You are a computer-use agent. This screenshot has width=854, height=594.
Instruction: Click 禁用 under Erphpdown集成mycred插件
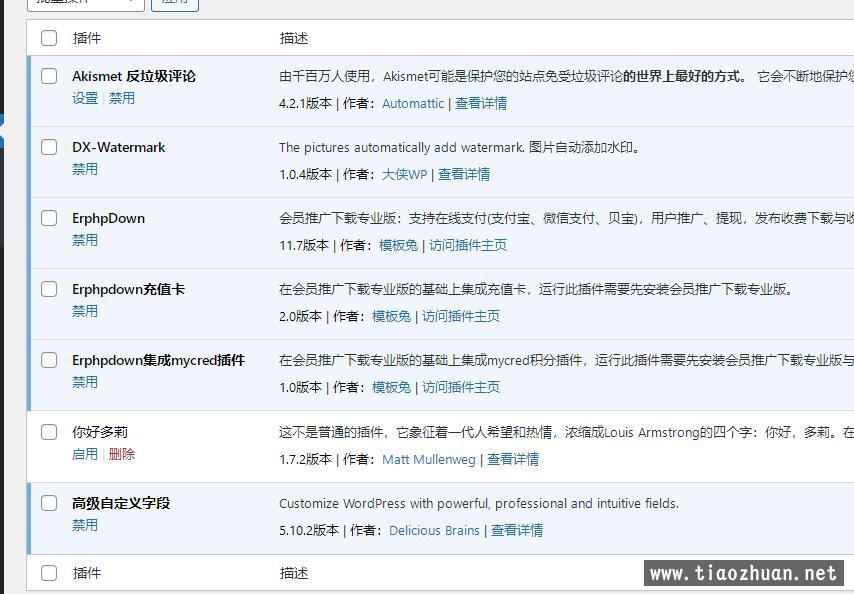pyautogui.click(x=85, y=382)
